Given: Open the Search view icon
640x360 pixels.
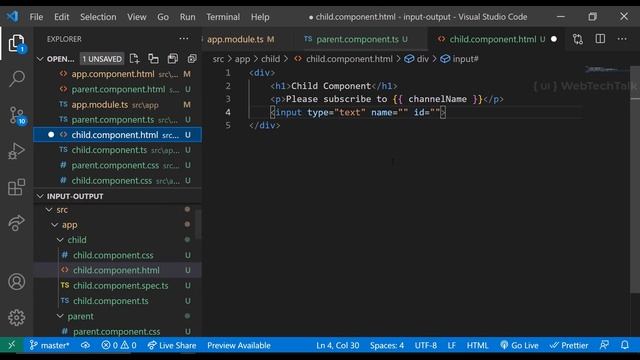Looking at the screenshot, I should click(17, 78).
